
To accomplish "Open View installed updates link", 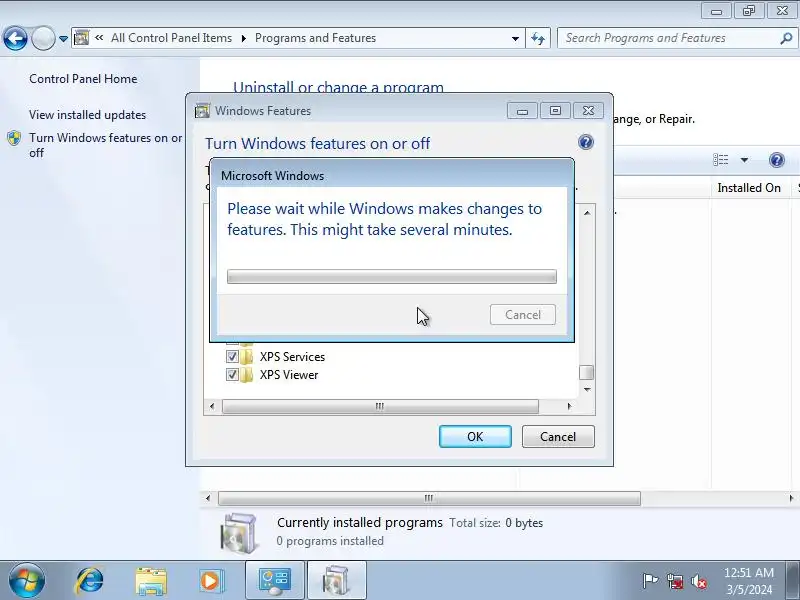I will click(x=87, y=115).
